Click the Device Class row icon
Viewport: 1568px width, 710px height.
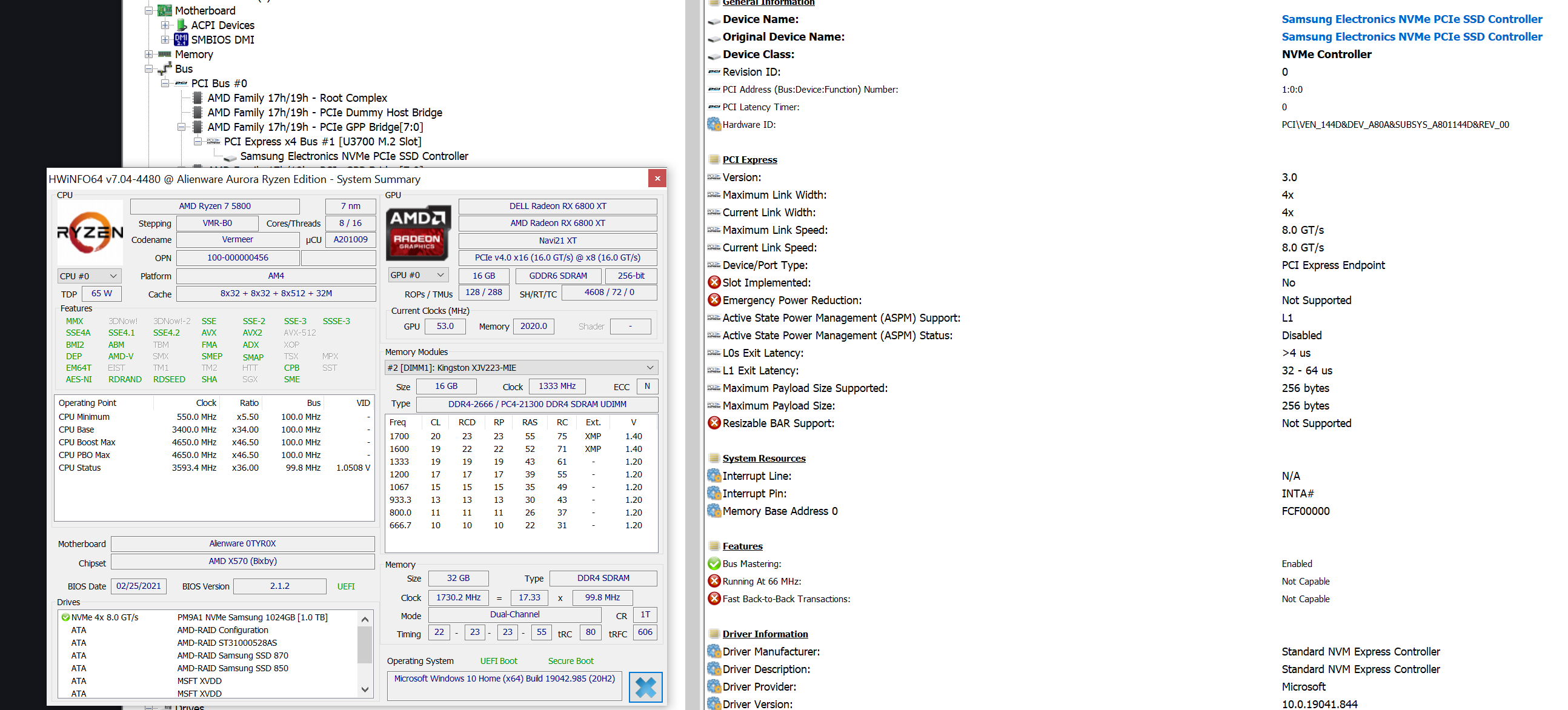714,55
